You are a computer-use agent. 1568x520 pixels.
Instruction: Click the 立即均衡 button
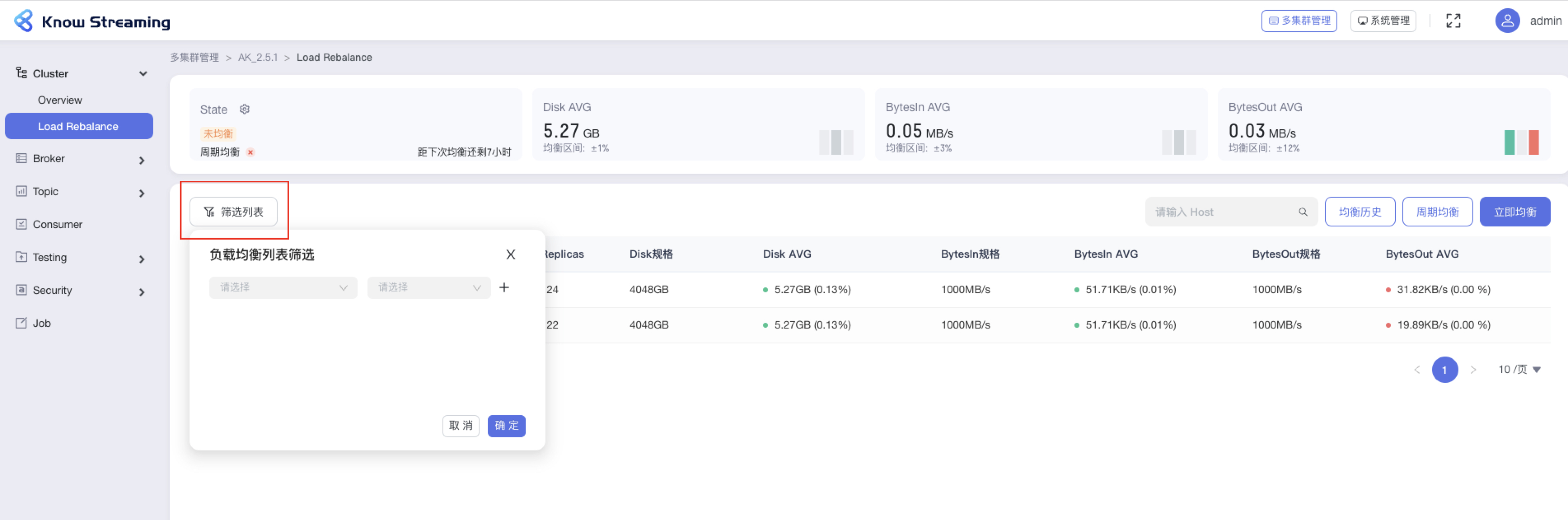click(1514, 212)
